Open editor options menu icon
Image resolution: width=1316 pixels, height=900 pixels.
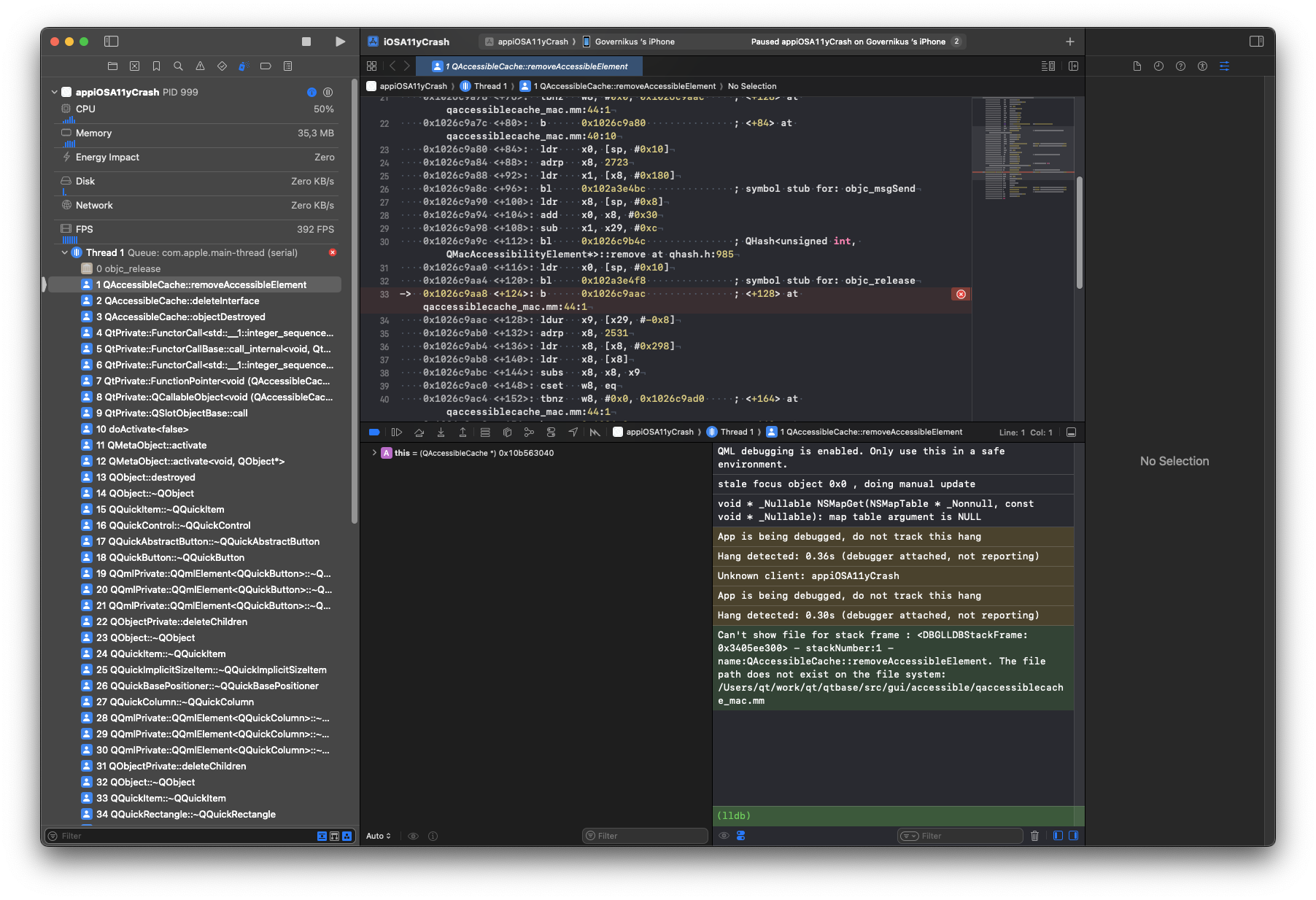tap(1048, 66)
